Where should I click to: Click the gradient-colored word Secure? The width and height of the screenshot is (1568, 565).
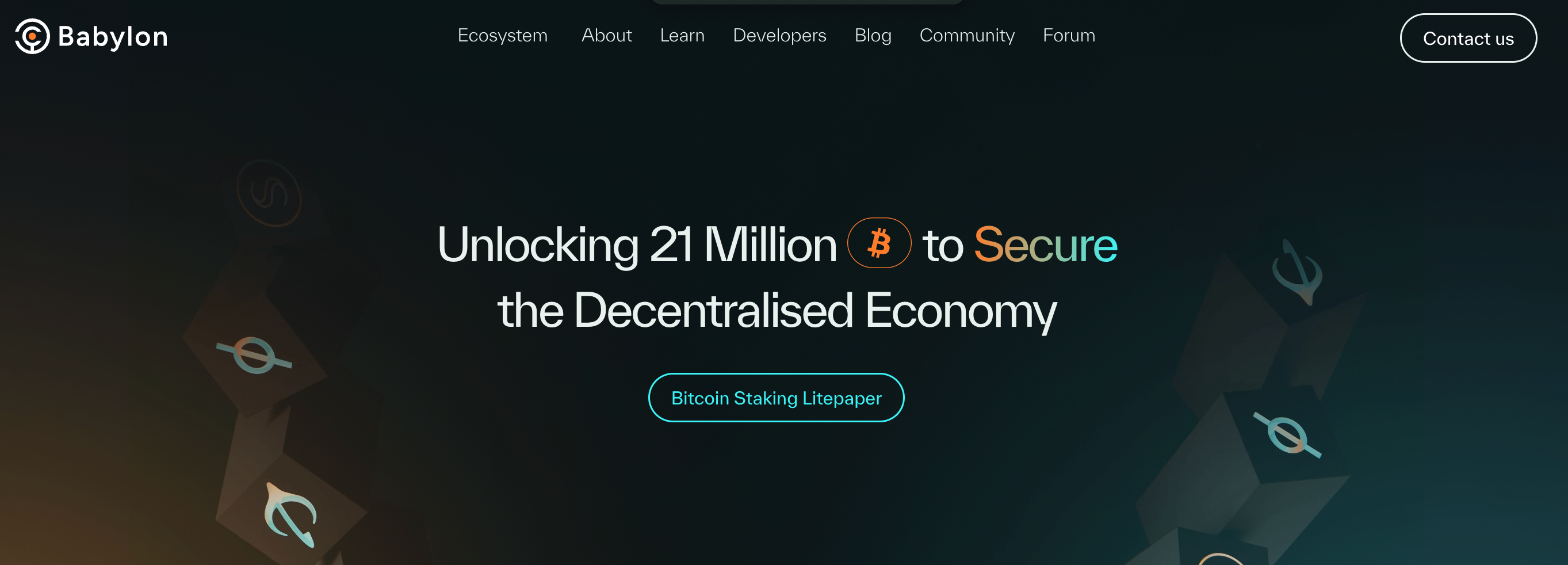tap(1045, 245)
